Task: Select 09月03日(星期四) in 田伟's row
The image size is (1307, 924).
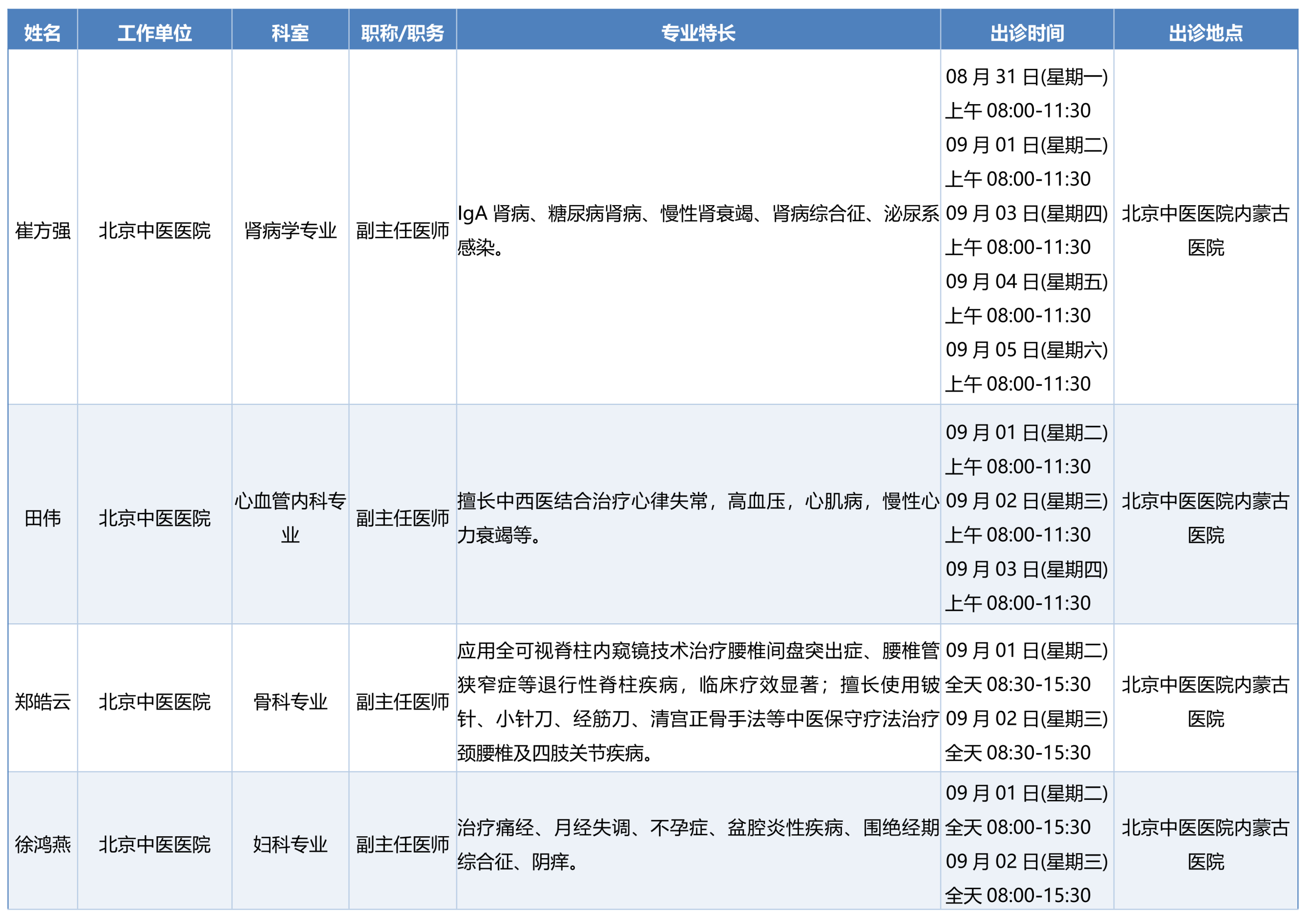Action: point(1027,569)
